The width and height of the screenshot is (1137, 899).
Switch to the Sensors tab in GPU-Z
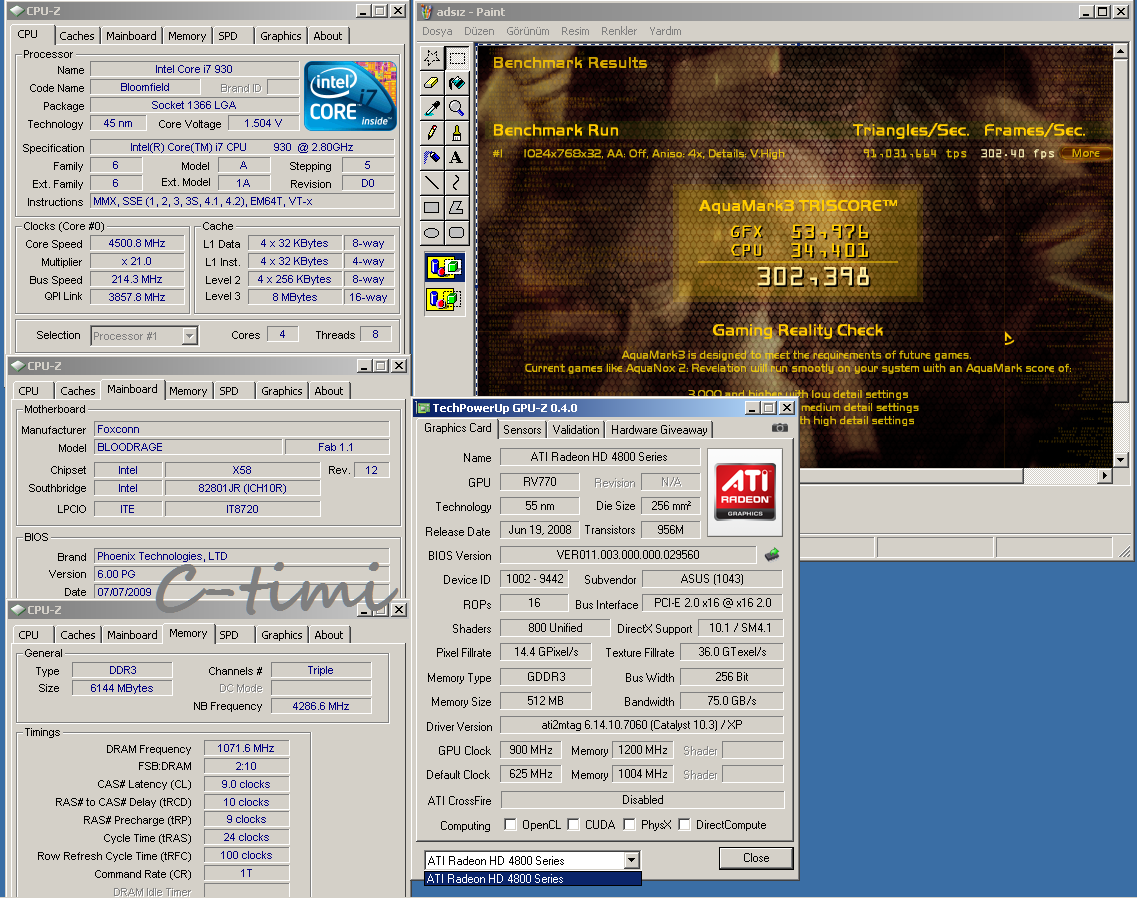(x=522, y=430)
